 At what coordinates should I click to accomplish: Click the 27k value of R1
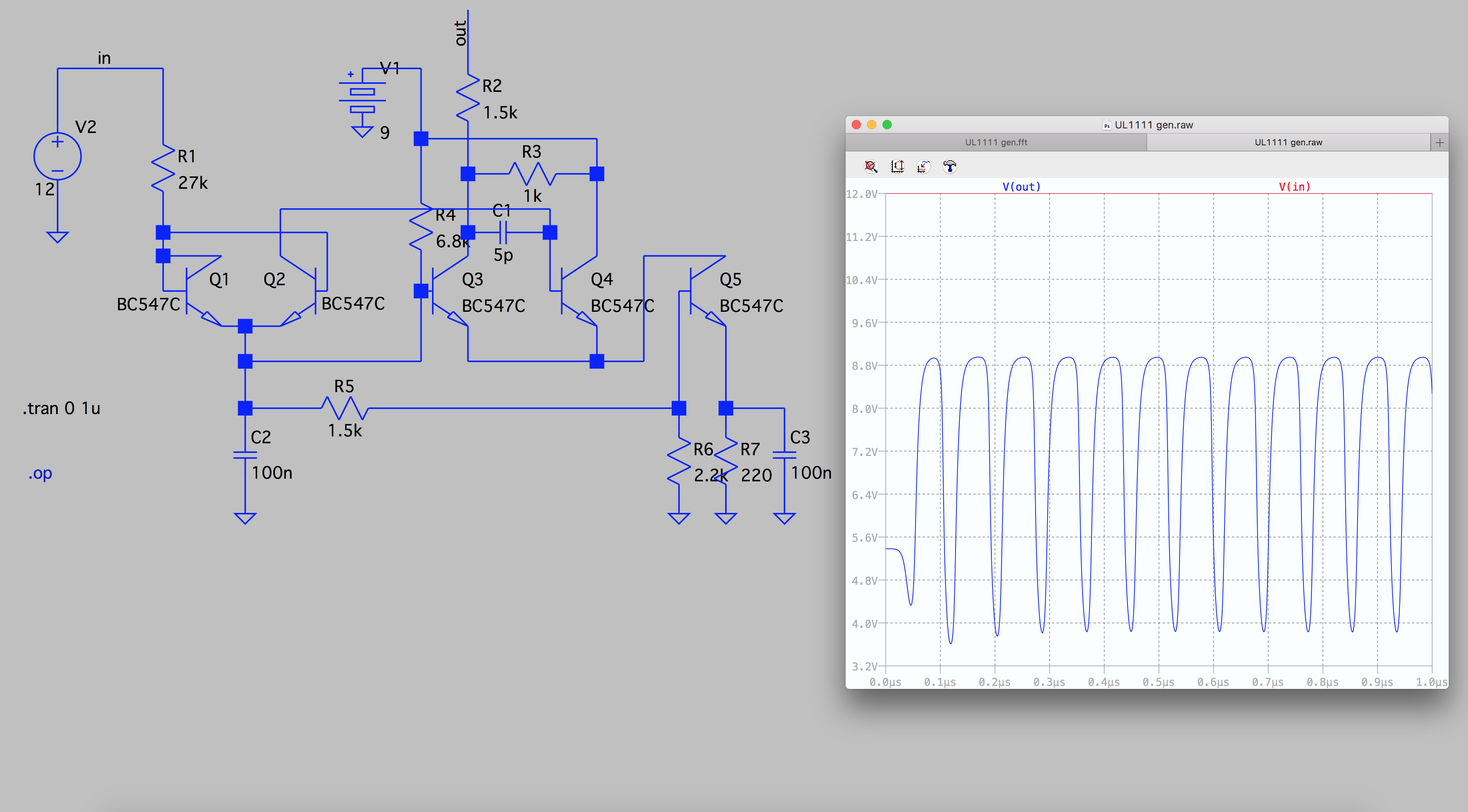(x=193, y=183)
